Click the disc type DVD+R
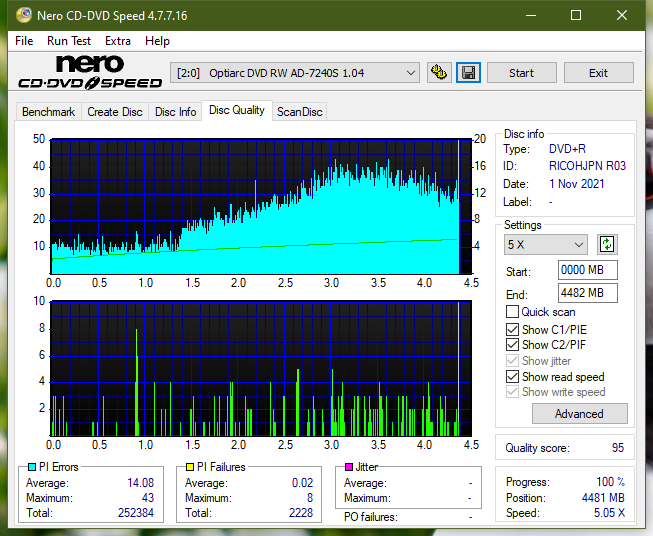Viewport: 653px width, 536px height. point(567,149)
